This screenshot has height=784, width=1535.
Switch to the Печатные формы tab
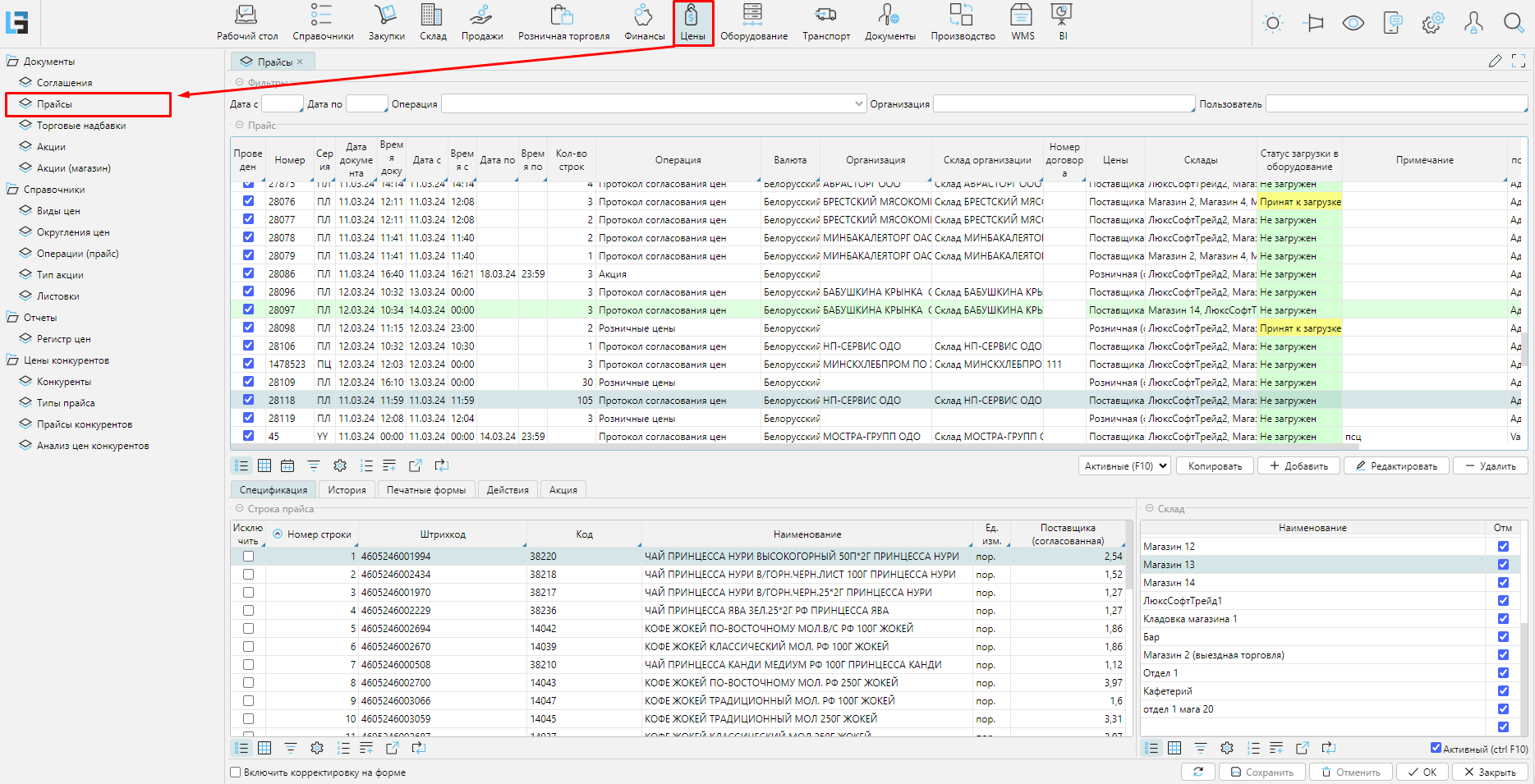tap(425, 489)
